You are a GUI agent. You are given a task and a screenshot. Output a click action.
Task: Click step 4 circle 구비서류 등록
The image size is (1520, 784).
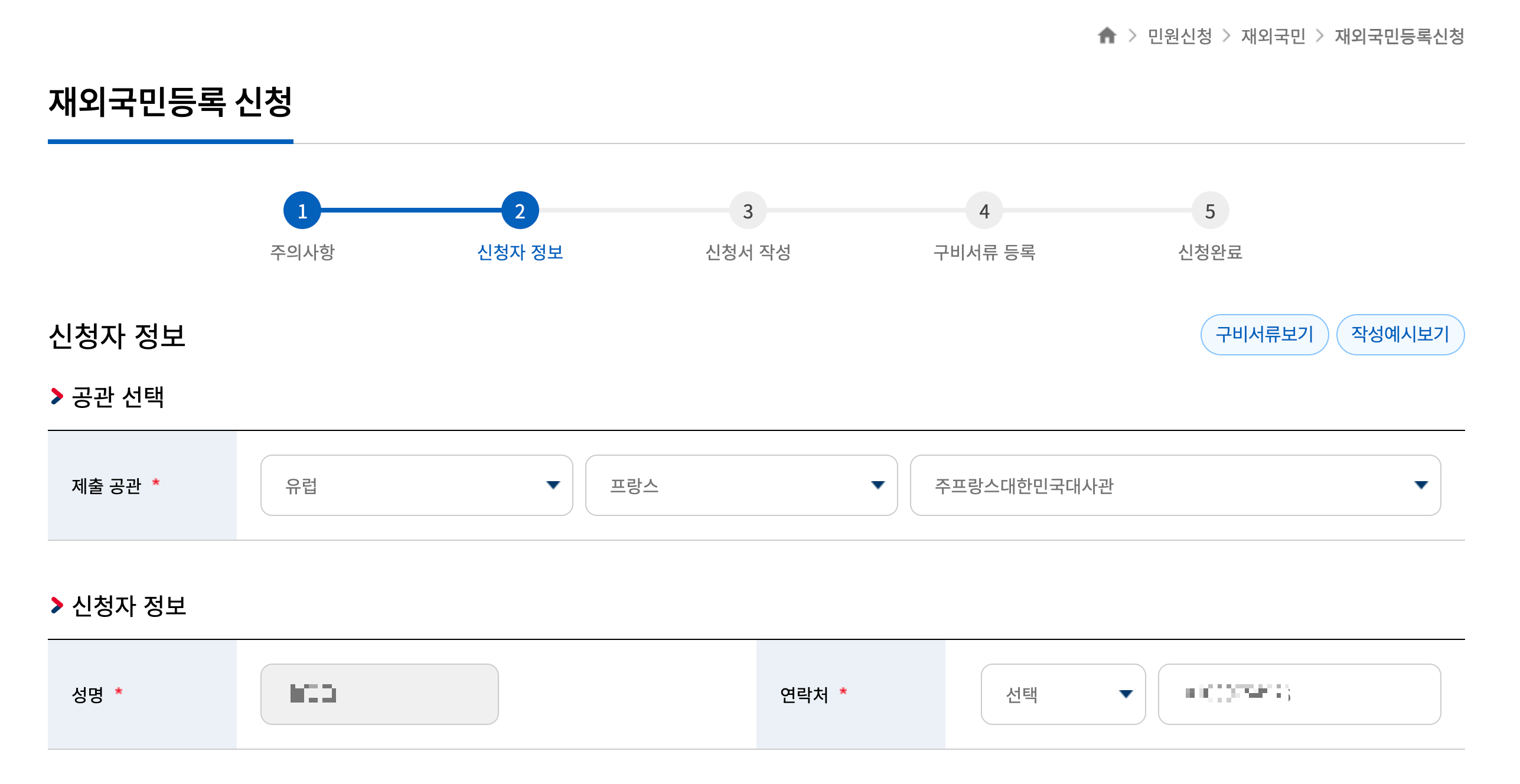pos(984,211)
